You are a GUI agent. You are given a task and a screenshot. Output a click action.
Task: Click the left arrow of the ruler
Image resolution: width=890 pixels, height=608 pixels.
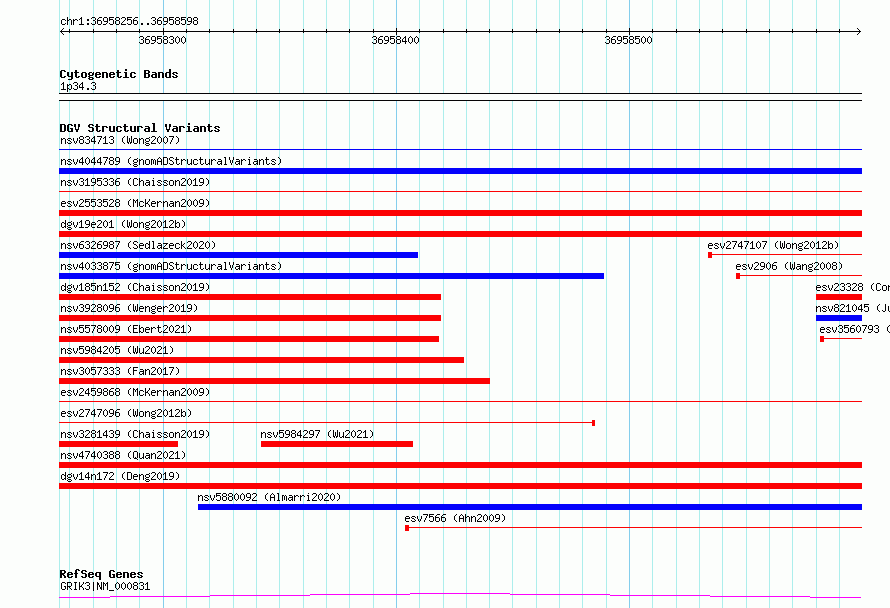click(x=62, y=32)
